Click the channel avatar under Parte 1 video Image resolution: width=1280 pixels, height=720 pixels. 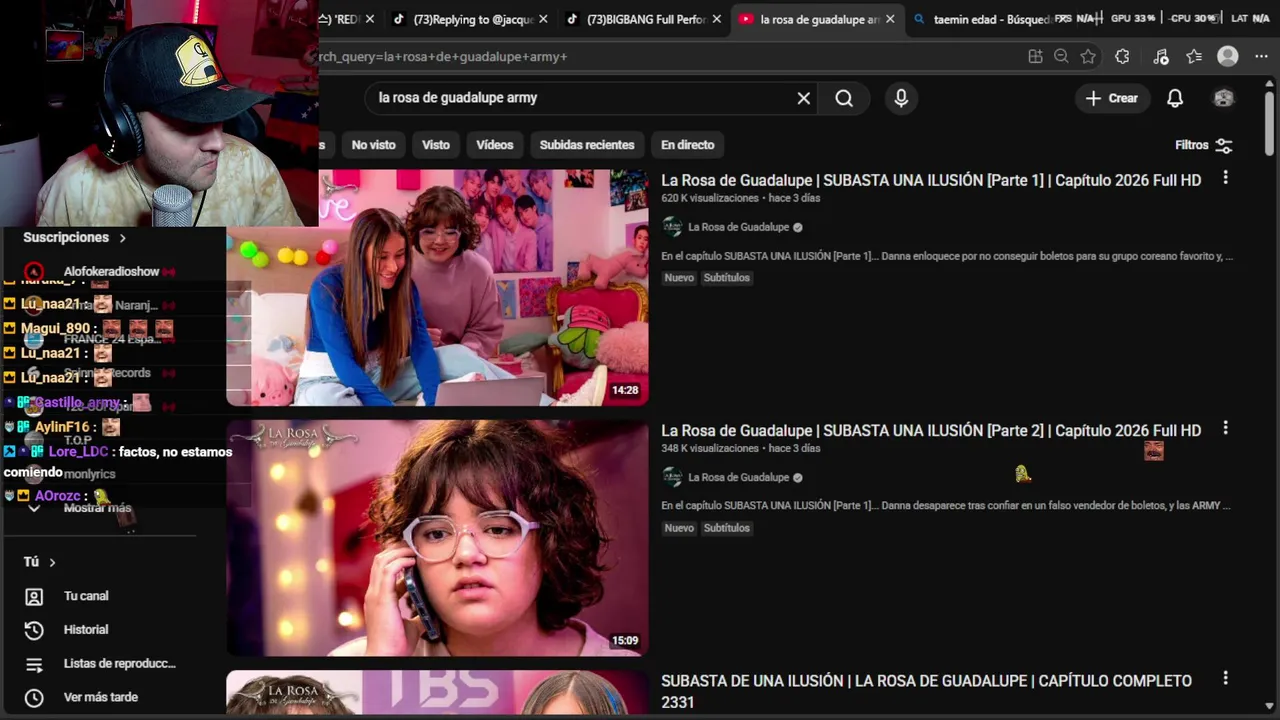[x=672, y=227]
